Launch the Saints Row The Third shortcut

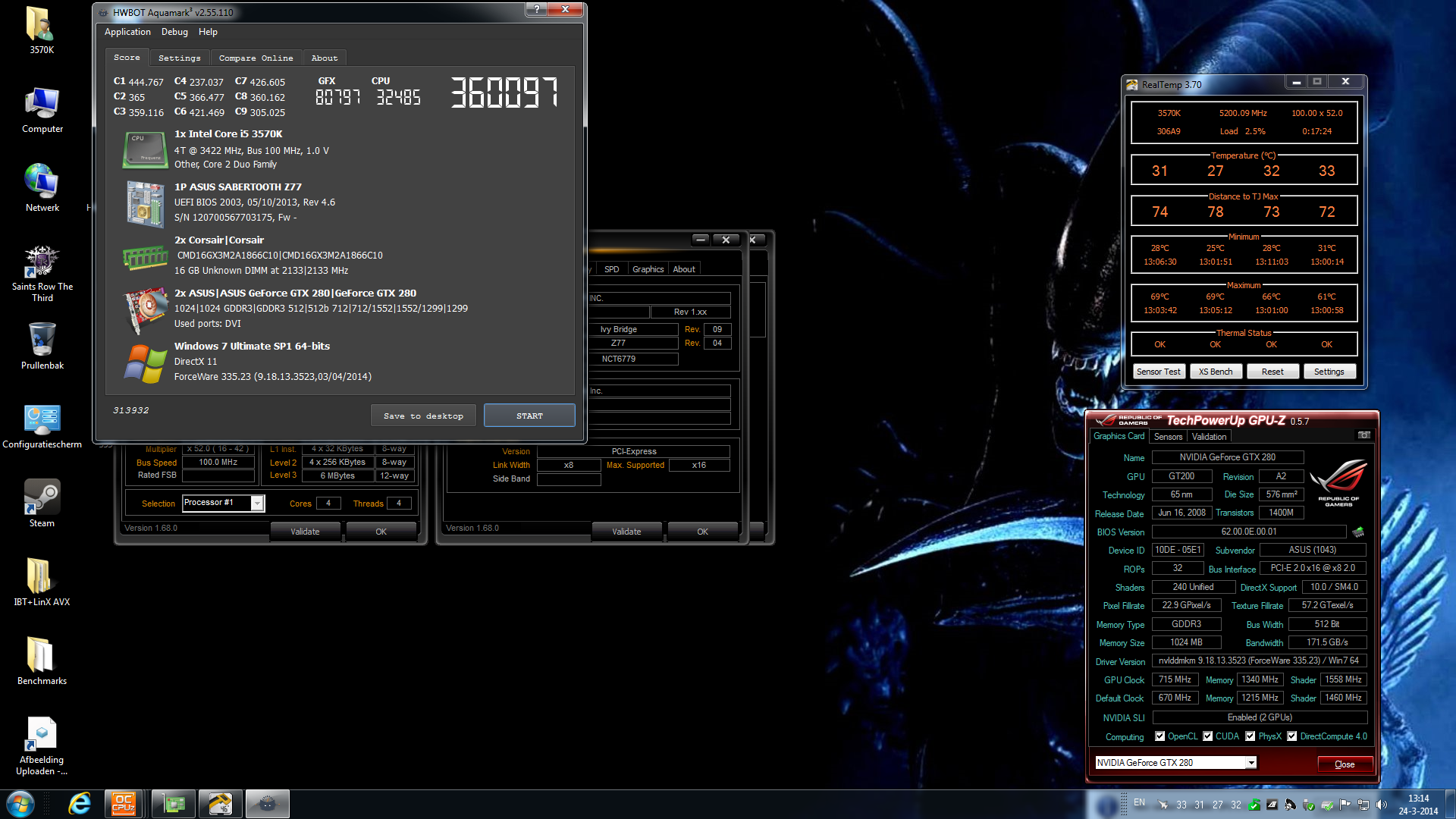[x=42, y=273]
